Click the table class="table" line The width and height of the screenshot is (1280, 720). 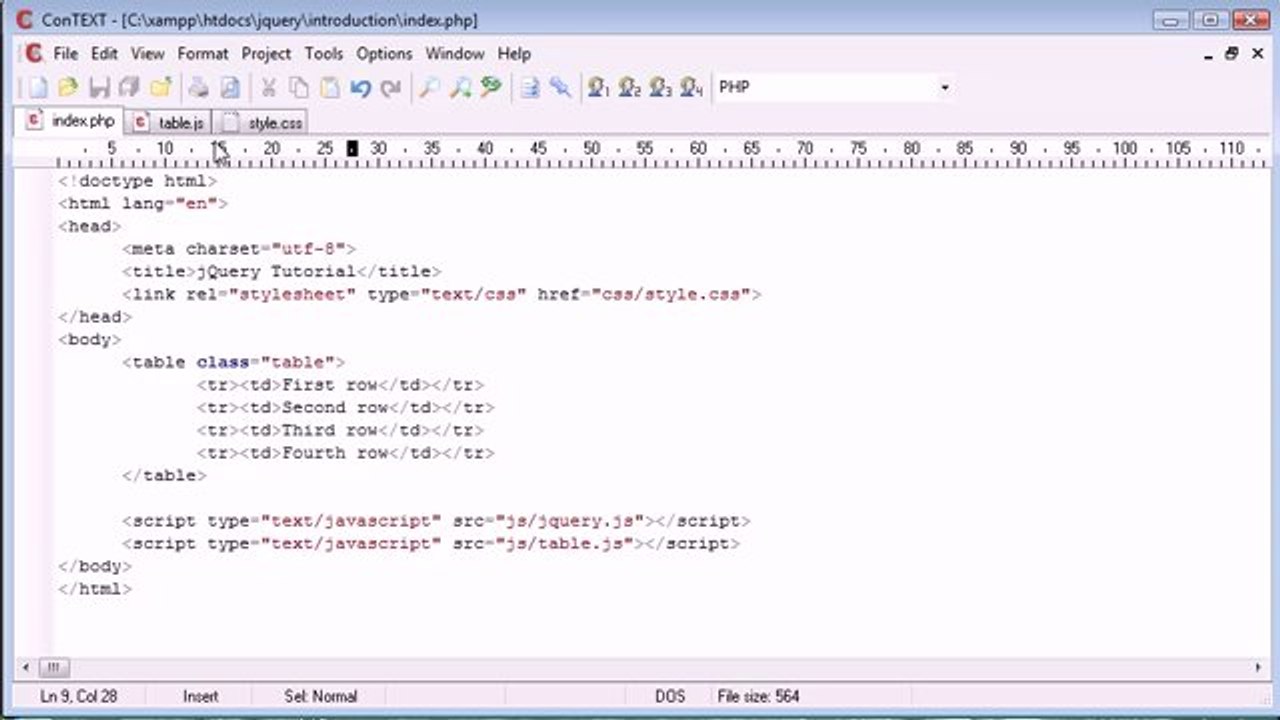pos(234,362)
